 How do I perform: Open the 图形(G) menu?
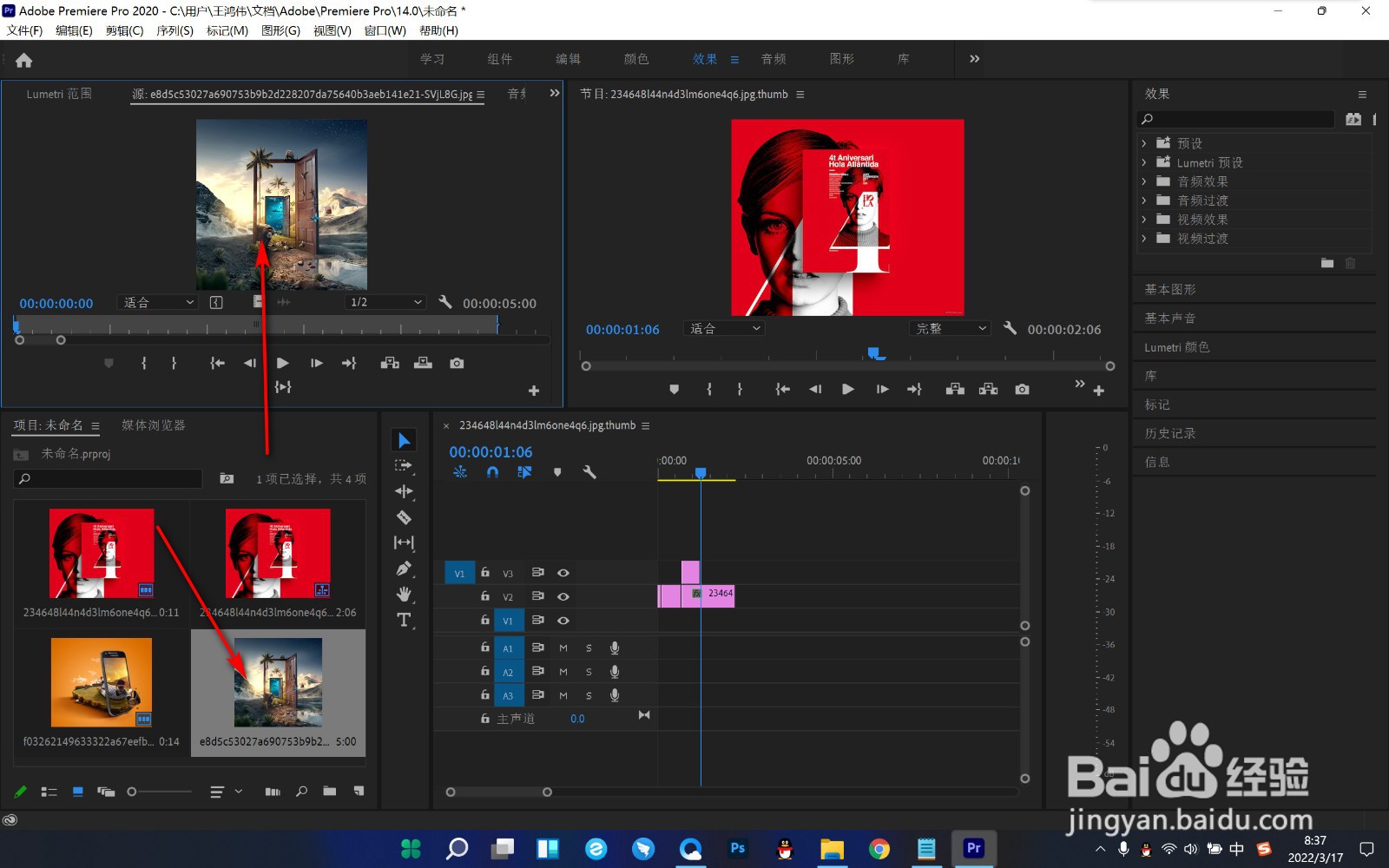tap(280, 30)
